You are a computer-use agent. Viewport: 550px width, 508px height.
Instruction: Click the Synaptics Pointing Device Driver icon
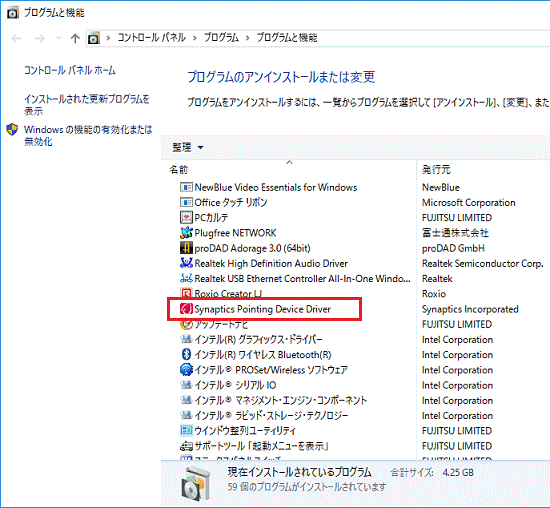click(x=186, y=309)
